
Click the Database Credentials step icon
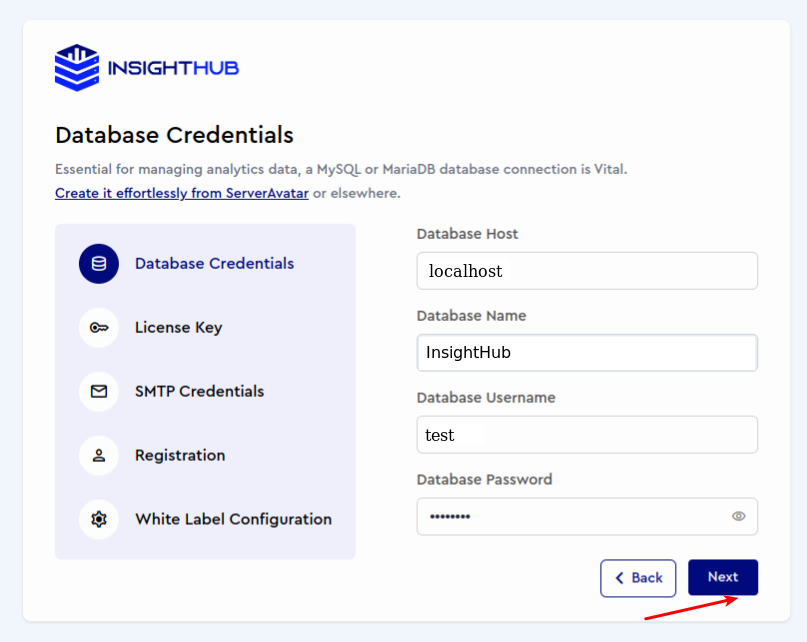coord(99,264)
